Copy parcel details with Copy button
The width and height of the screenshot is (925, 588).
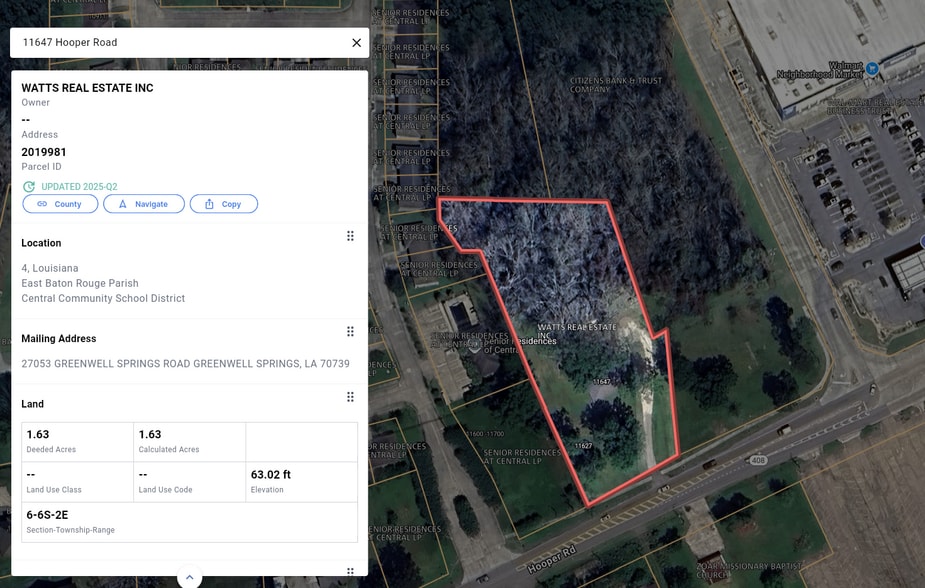(224, 204)
